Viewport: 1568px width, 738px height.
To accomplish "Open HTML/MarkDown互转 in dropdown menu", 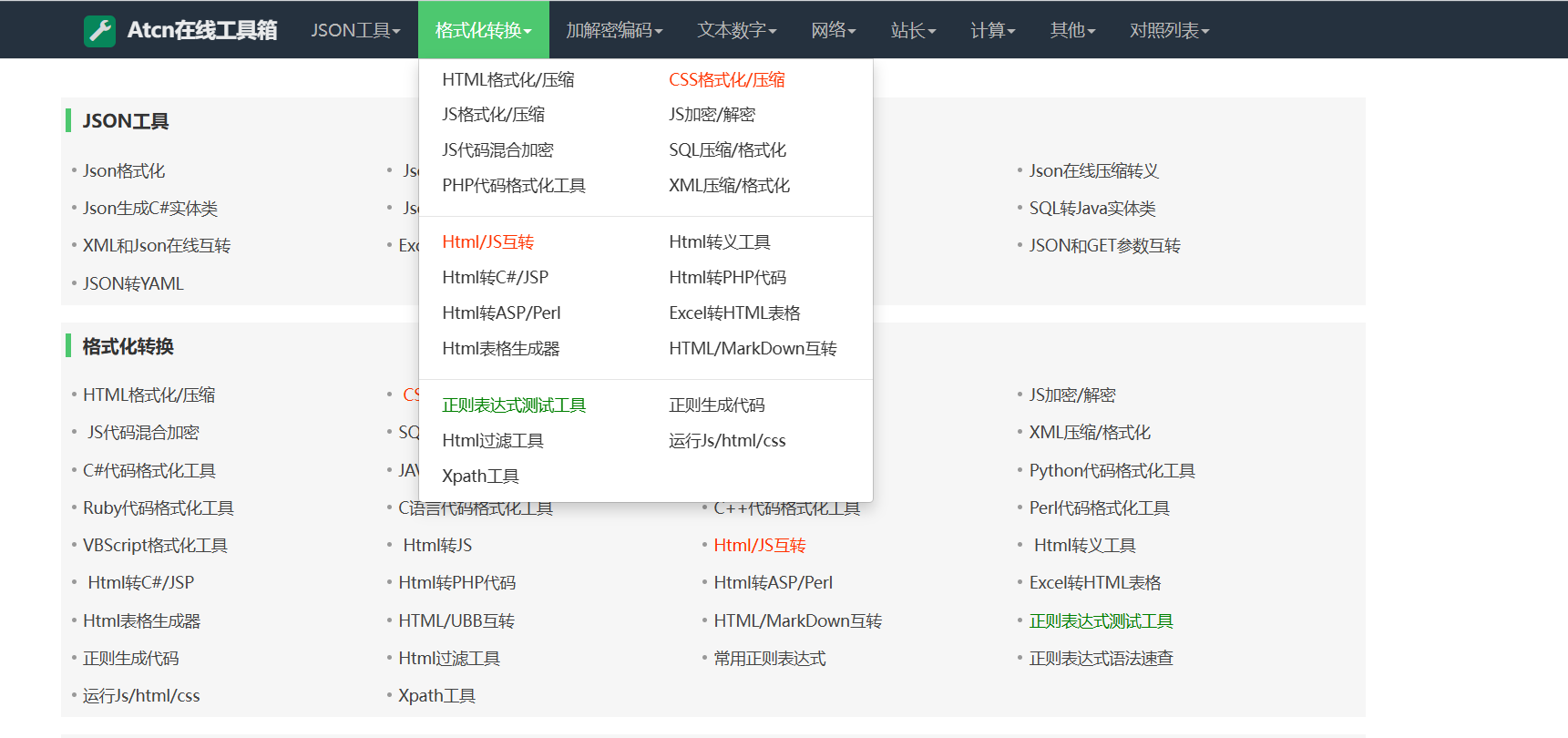I will tap(753, 348).
